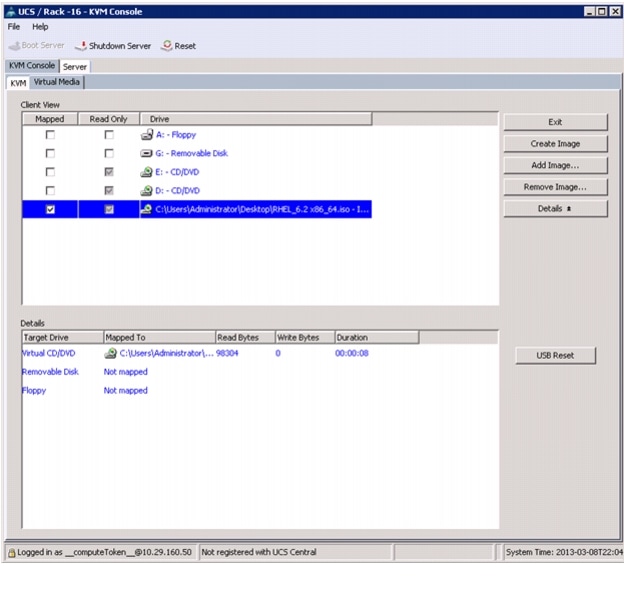Switch to the KVM tab

point(18,83)
